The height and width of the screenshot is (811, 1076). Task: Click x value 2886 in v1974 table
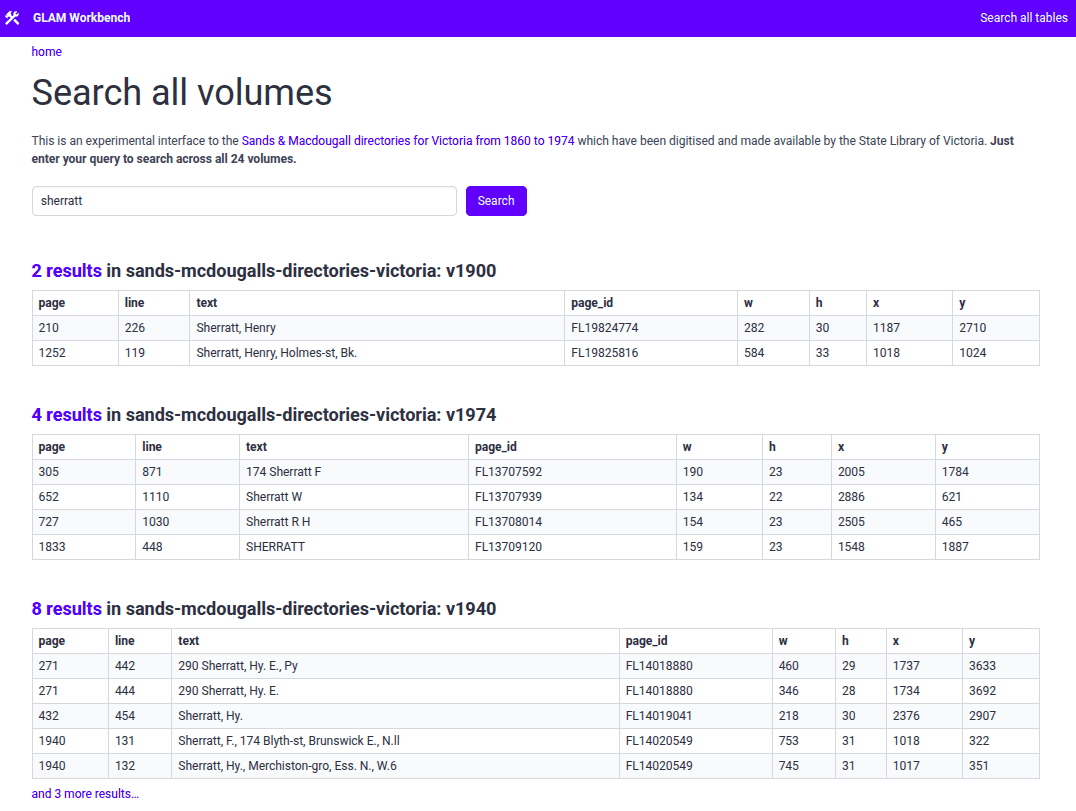click(x=883, y=497)
